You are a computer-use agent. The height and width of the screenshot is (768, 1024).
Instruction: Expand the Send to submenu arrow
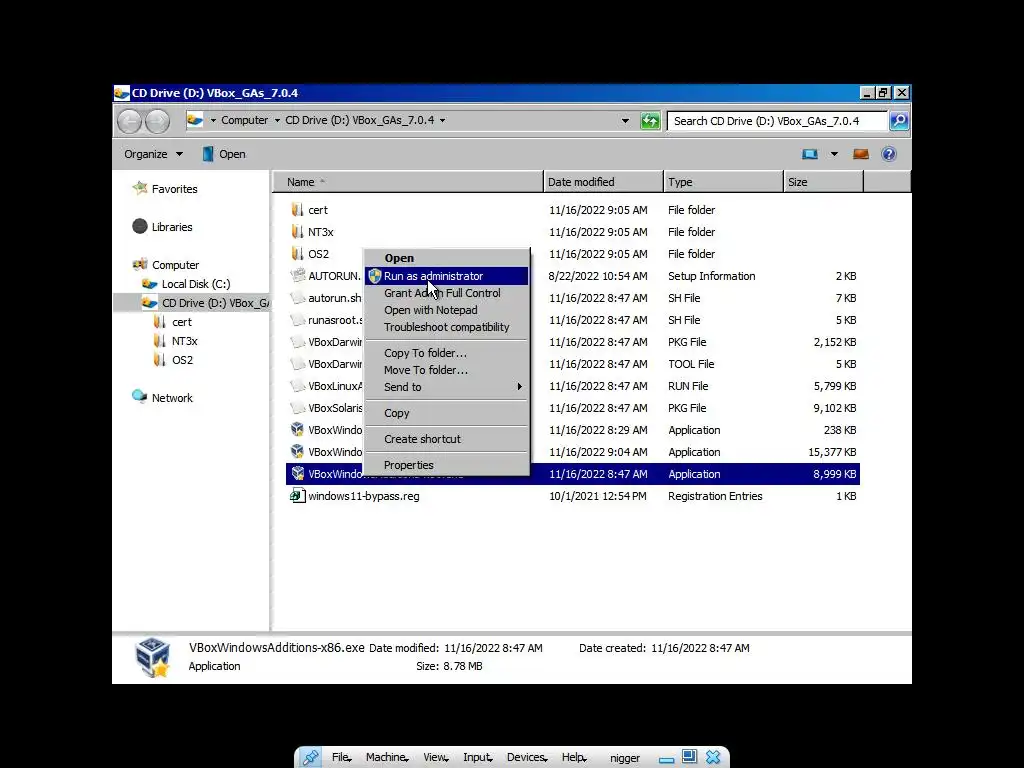[x=520, y=387]
